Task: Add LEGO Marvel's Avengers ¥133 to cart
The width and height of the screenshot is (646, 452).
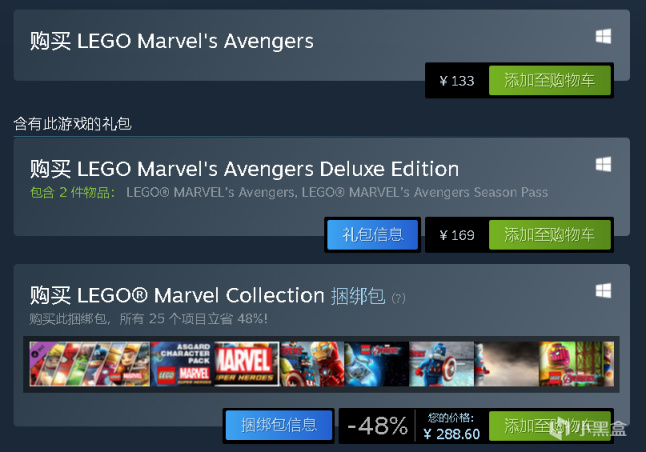Action: [549, 80]
